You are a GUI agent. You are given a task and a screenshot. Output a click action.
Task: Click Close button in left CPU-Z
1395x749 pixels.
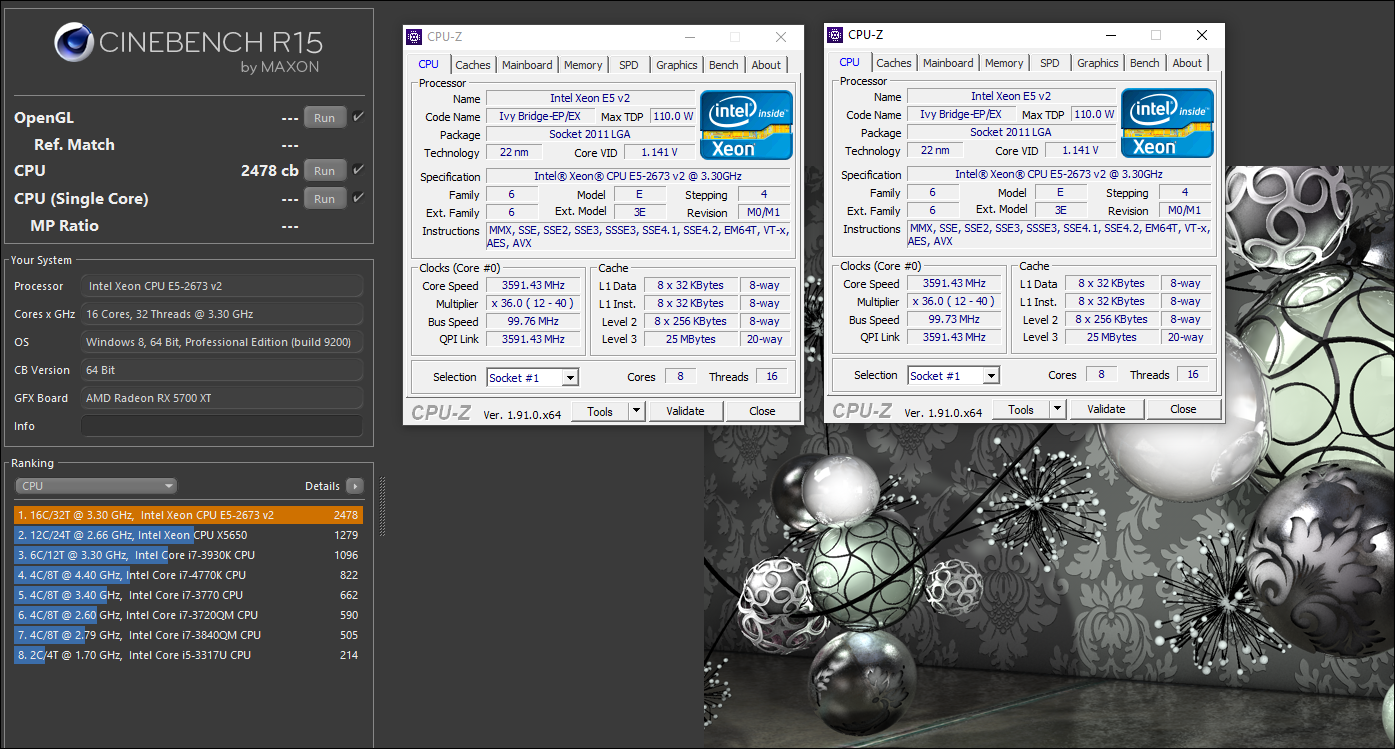tap(762, 411)
